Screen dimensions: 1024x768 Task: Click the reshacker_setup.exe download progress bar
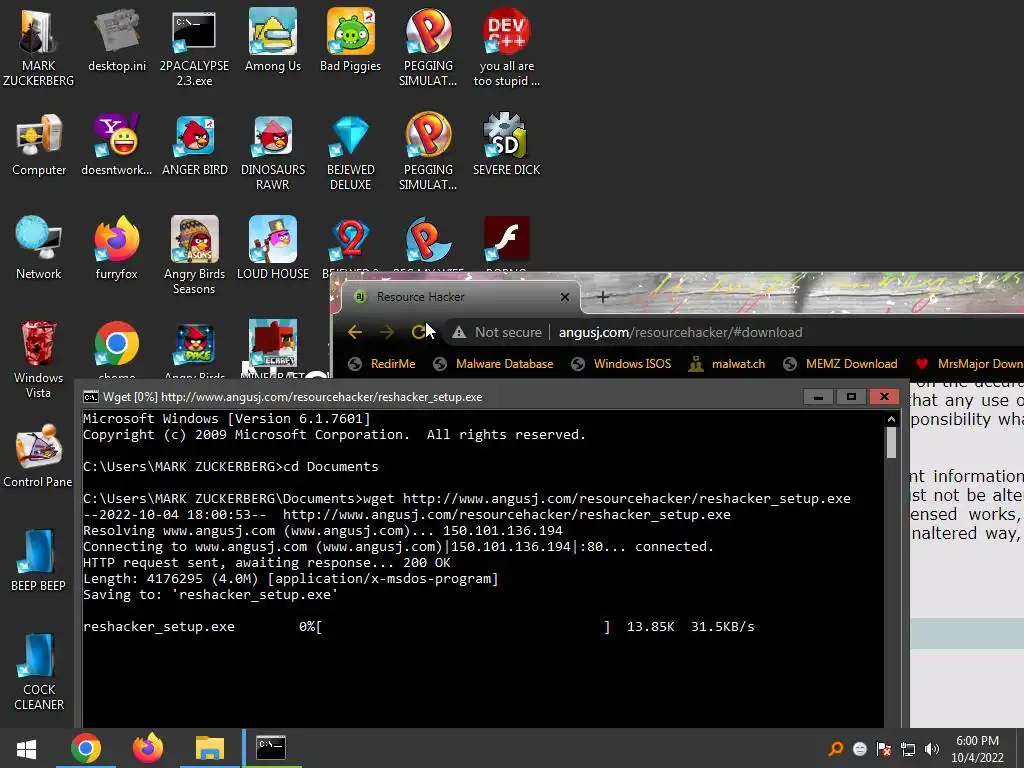(x=463, y=627)
